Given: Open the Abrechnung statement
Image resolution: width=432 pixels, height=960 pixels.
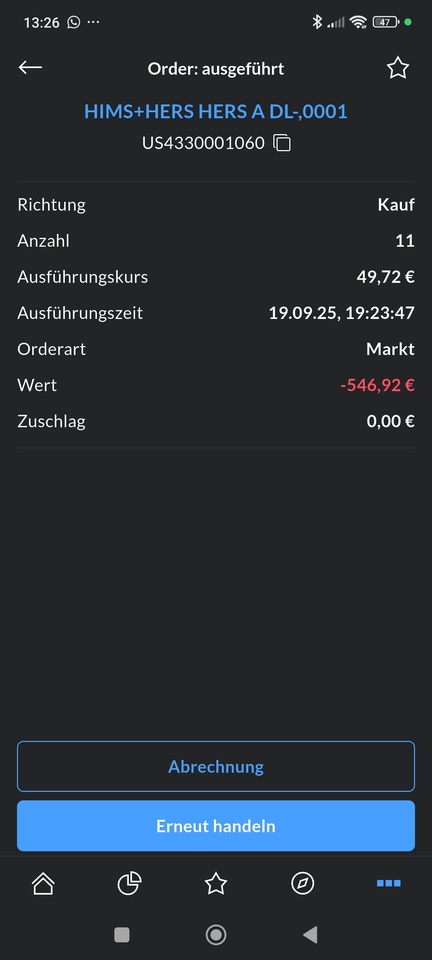Looking at the screenshot, I should click(216, 767).
